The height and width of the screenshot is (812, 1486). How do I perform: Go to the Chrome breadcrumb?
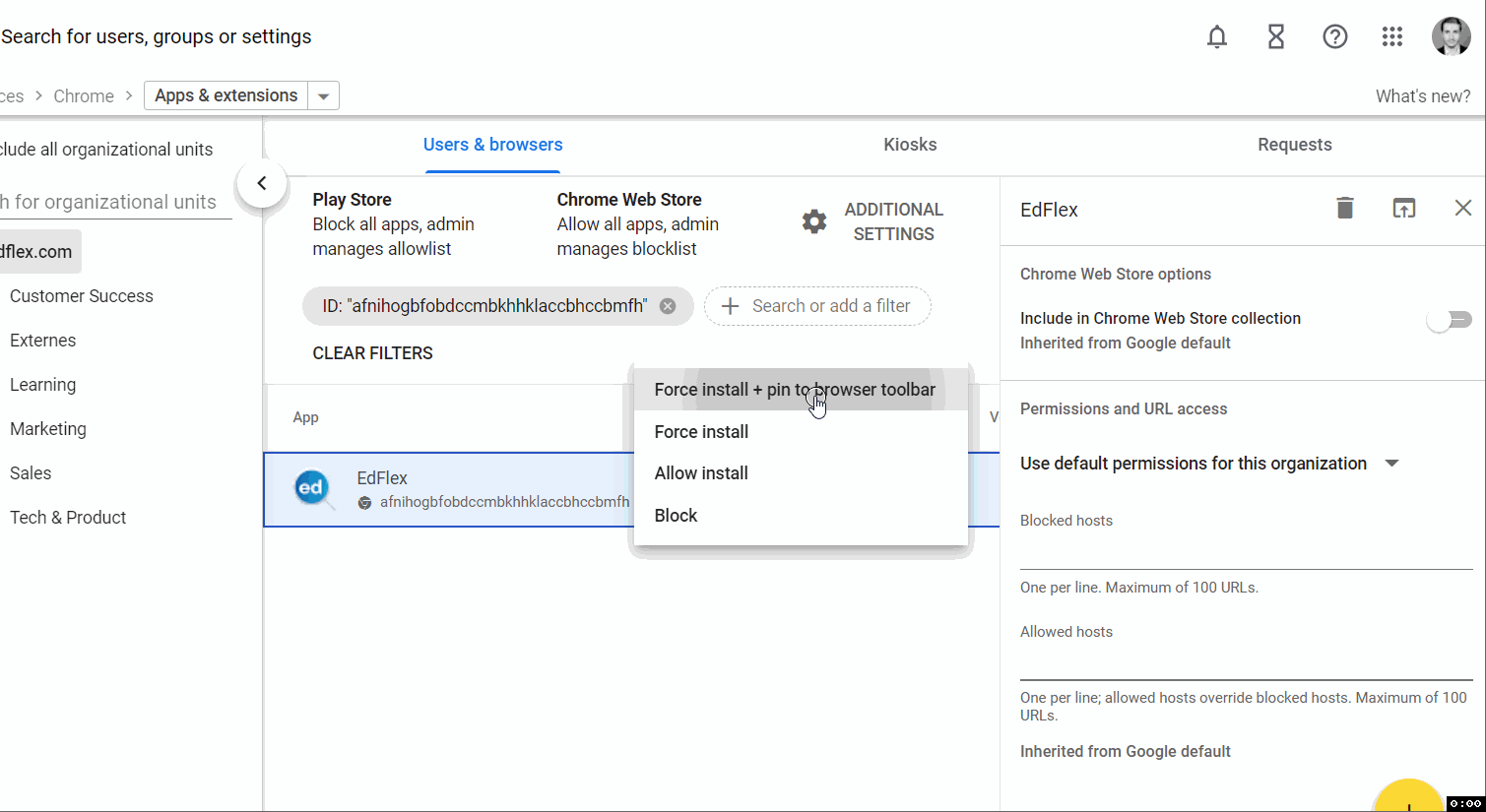pos(84,96)
